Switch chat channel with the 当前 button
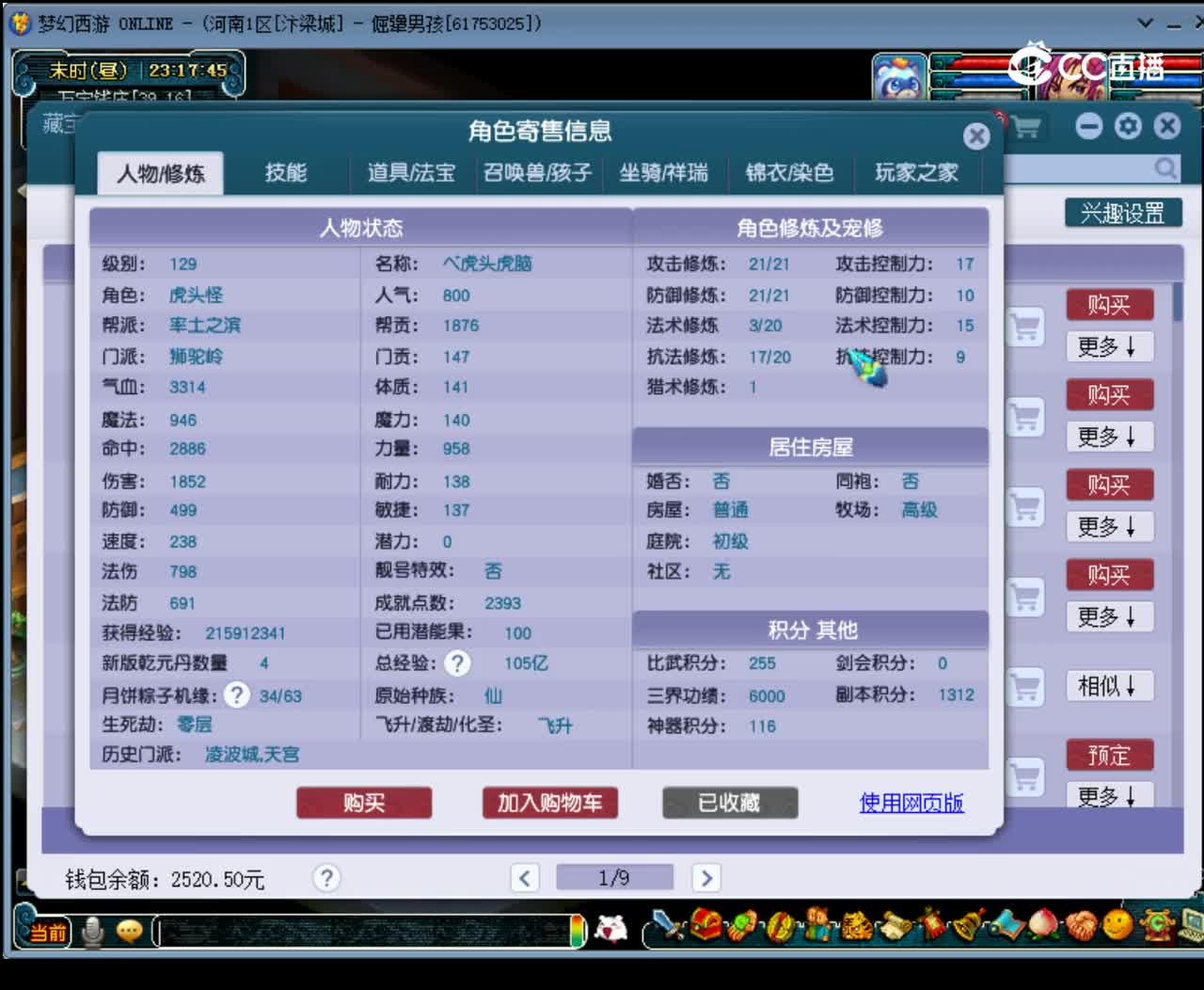Screen dimensions: 1204x990 tap(47, 932)
